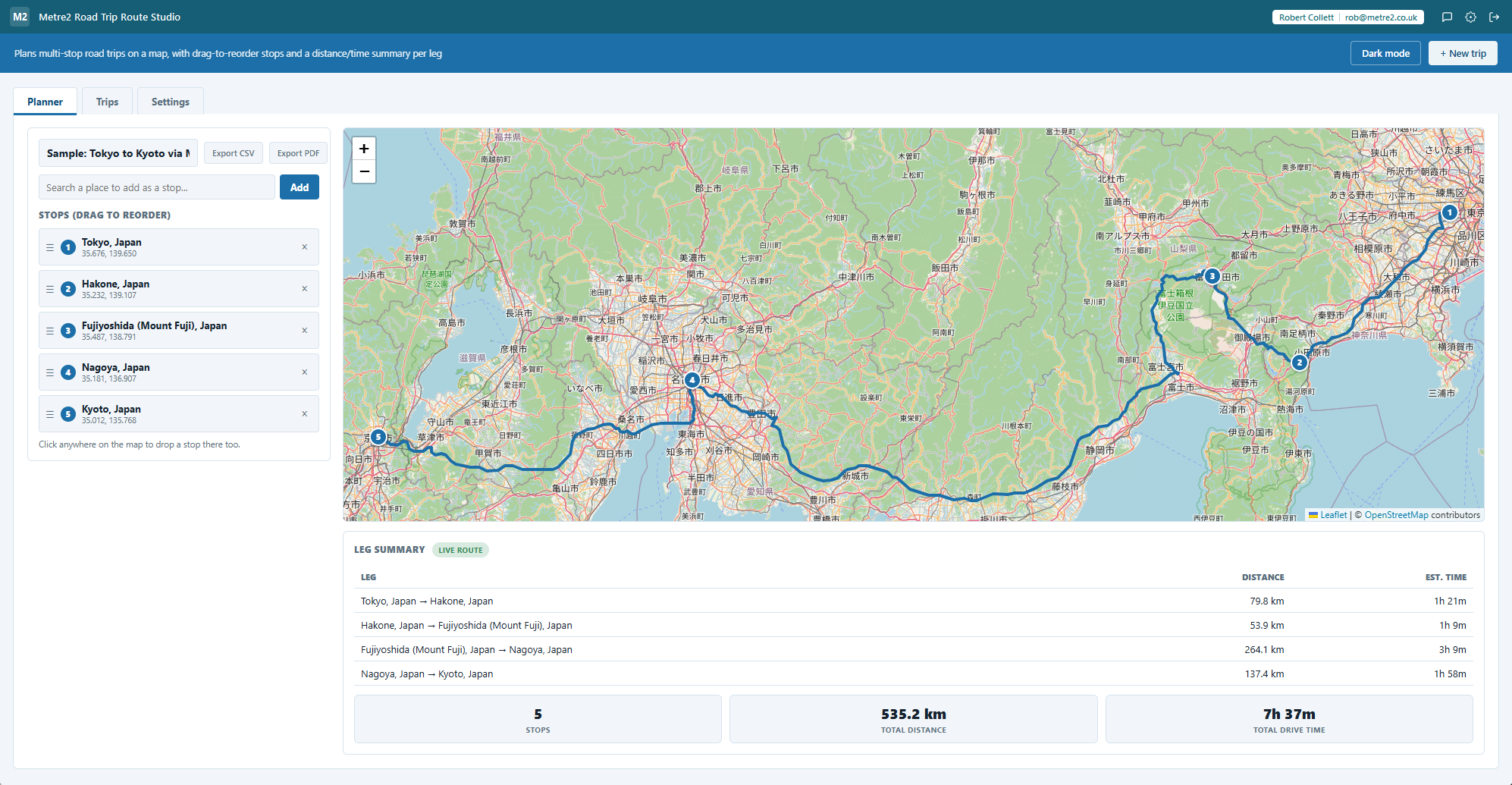Switch to the Planner tab
1512x785 pixels.
pyautogui.click(x=45, y=102)
